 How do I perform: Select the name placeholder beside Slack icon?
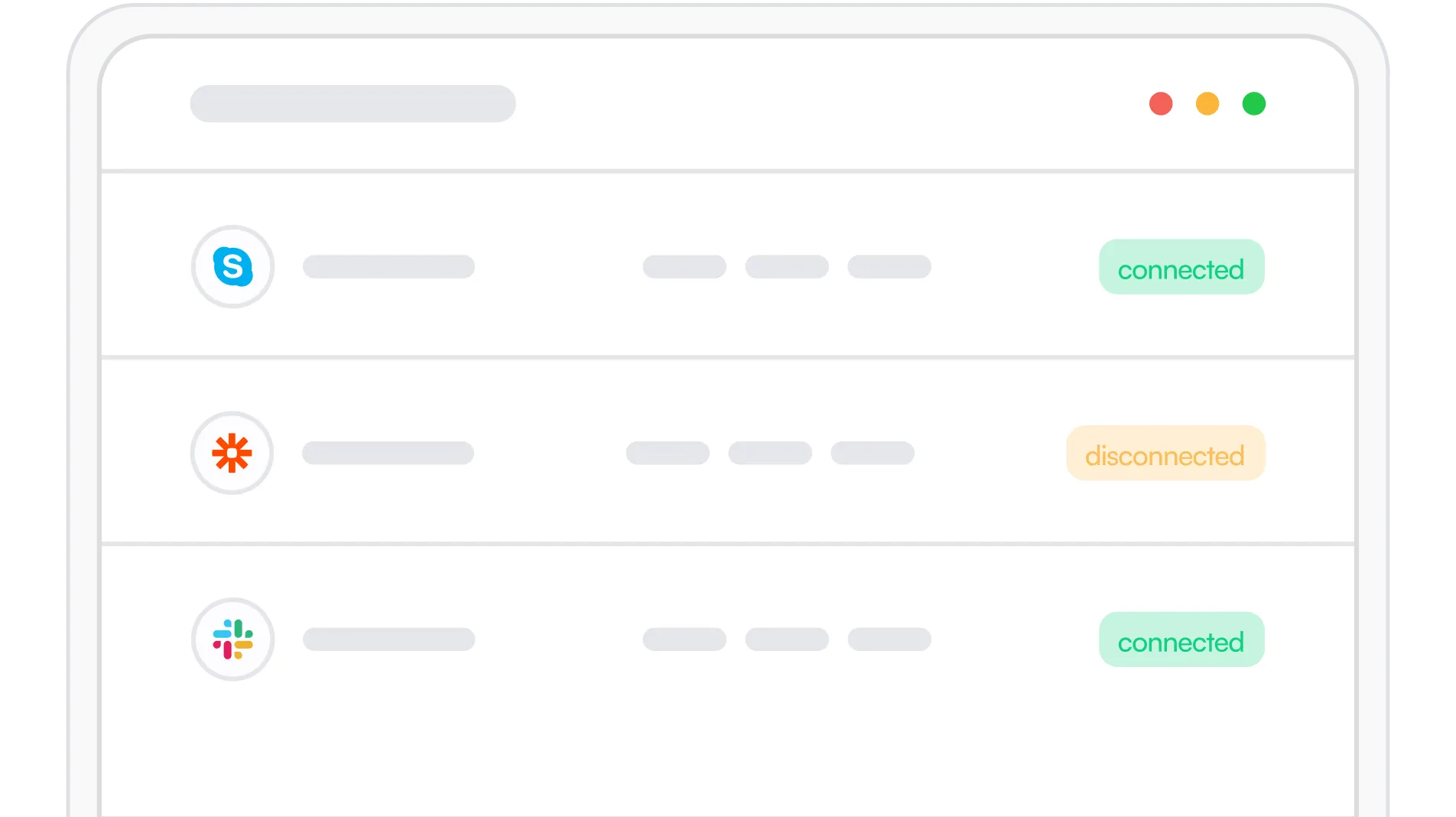[x=388, y=640]
